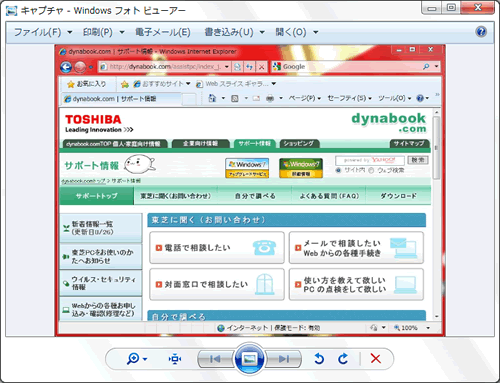Click the stop loading X icon in IE
500x383 pixels.
point(262,67)
